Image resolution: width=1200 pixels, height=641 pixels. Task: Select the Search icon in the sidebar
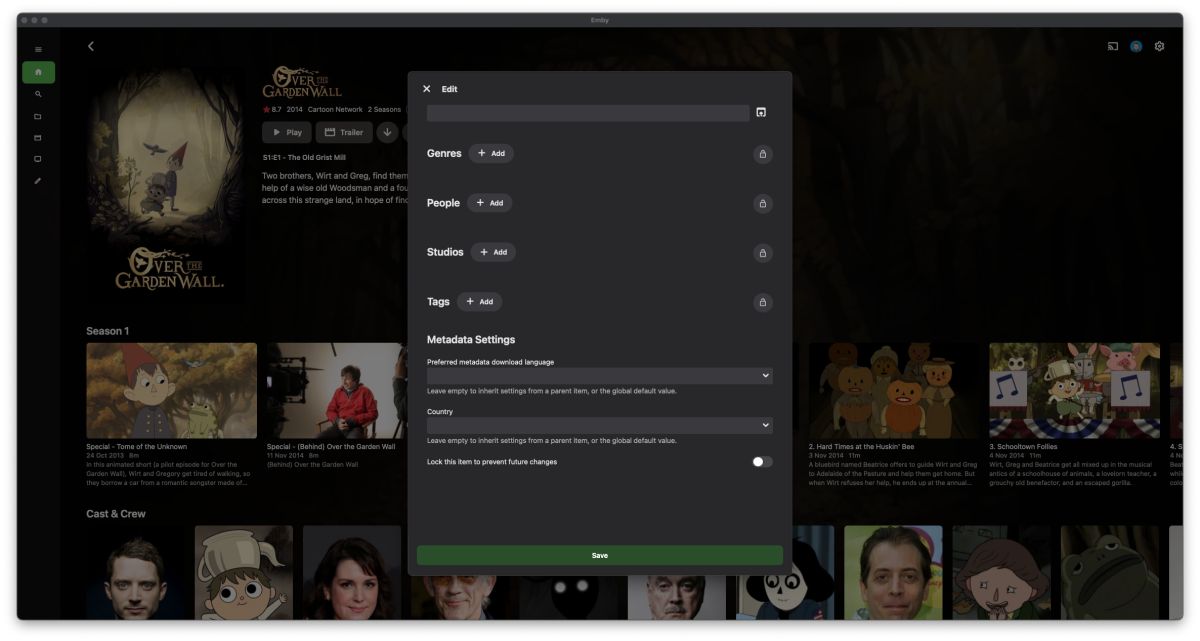click(x=37, y=94)
